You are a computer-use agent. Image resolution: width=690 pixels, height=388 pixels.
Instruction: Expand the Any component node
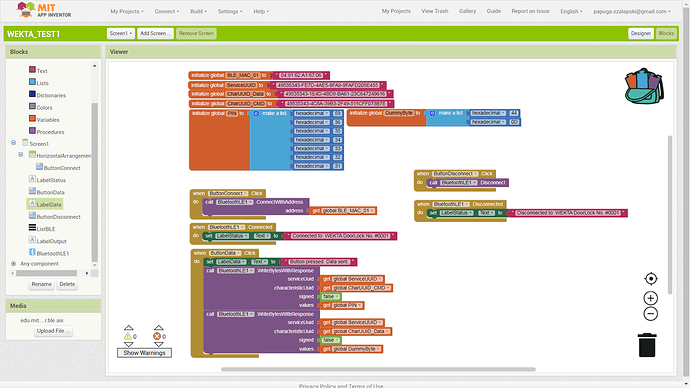point(14,264)
